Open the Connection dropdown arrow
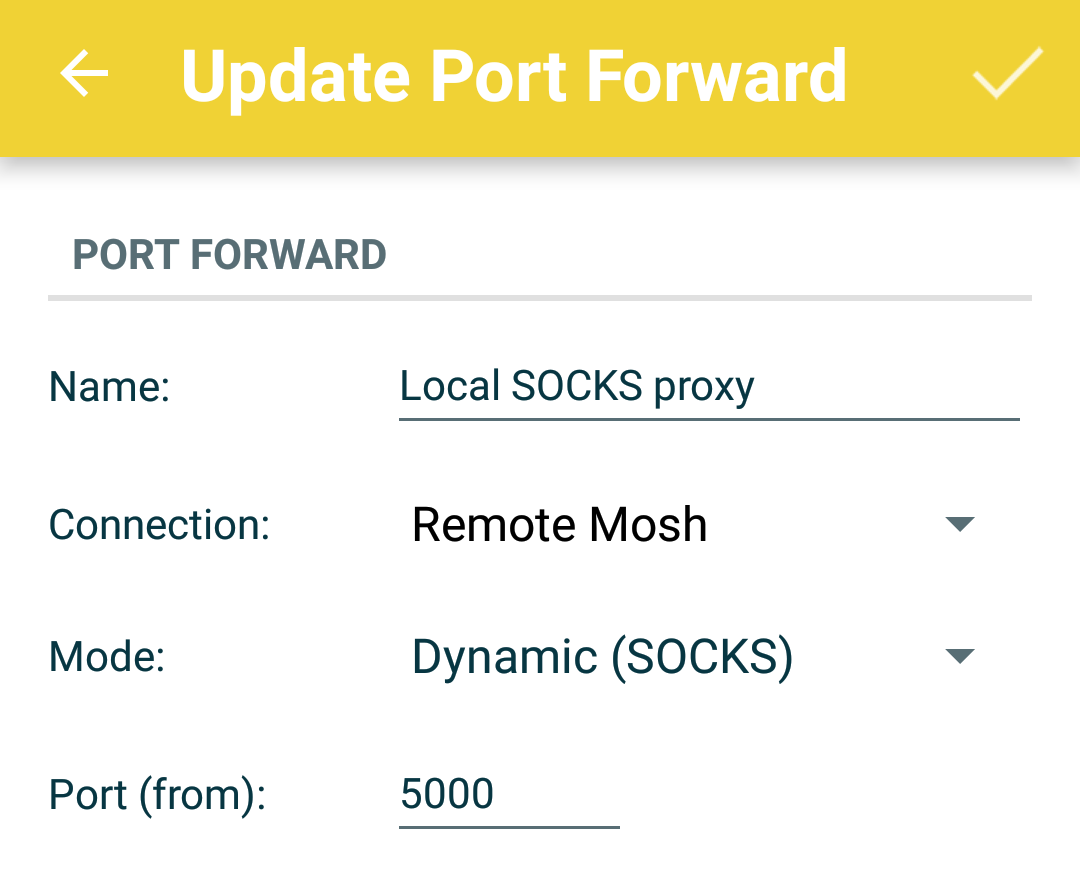 coord(959,524)
